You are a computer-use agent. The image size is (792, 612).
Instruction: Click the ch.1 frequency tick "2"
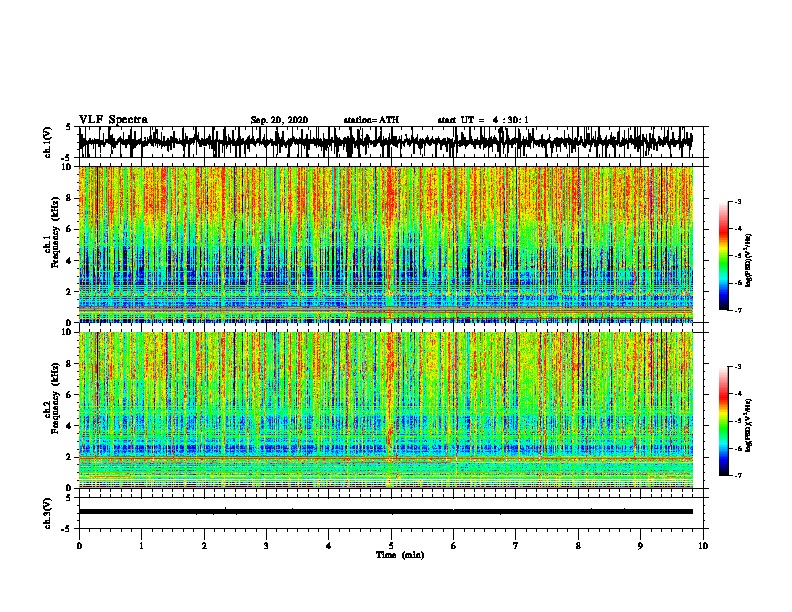[x=69, y=292]
